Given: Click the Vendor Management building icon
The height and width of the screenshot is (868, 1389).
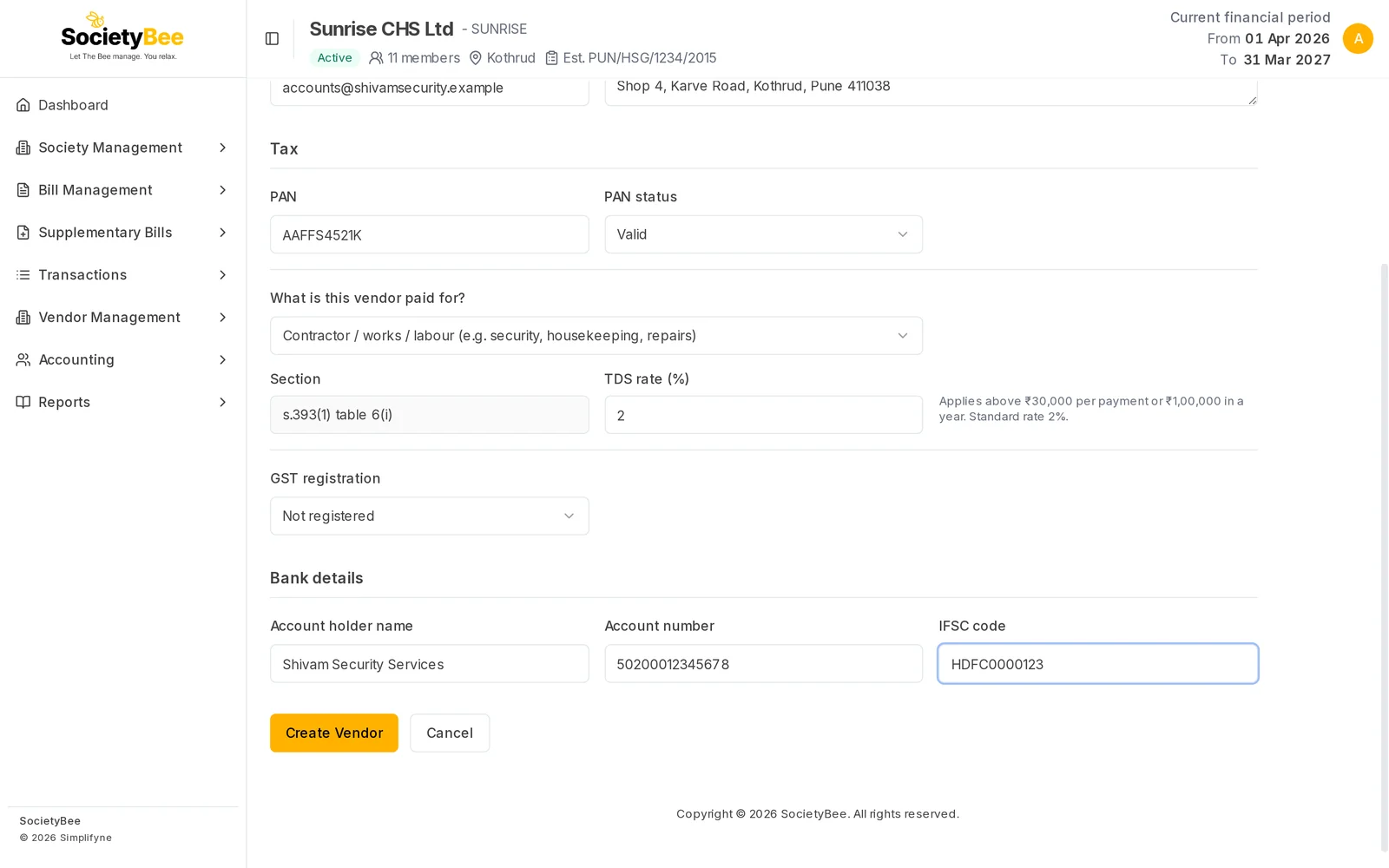Looking at the screenshot, I should [23, 318].
